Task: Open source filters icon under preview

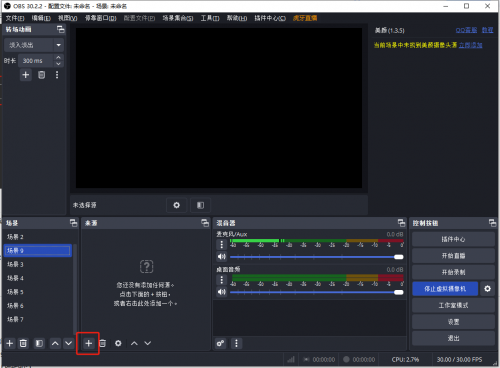Action: click(x=200, y=205)
